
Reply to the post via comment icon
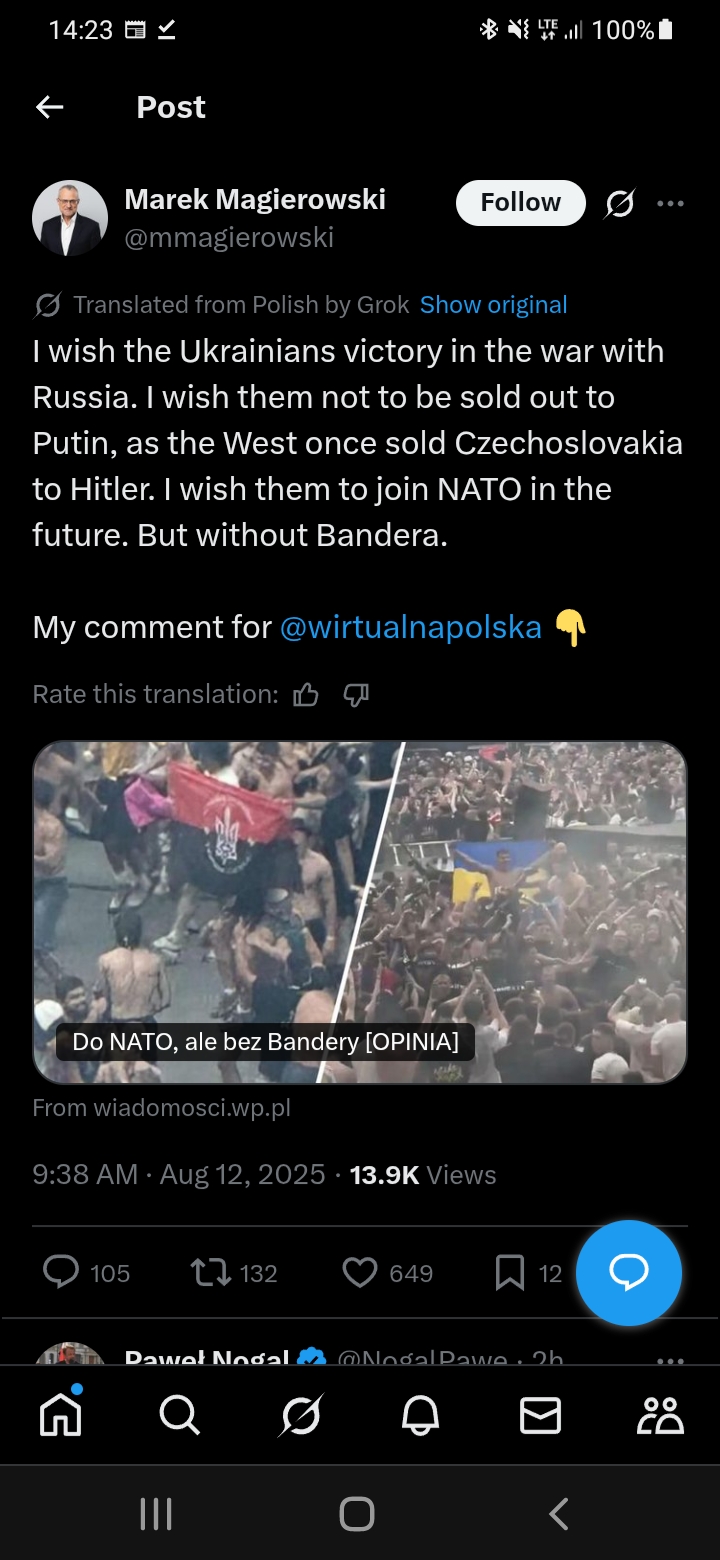coord(62,1272)
